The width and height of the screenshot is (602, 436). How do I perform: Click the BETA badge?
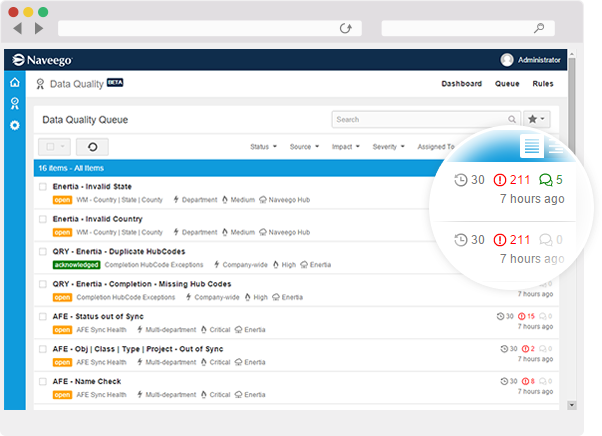(115, 83)
